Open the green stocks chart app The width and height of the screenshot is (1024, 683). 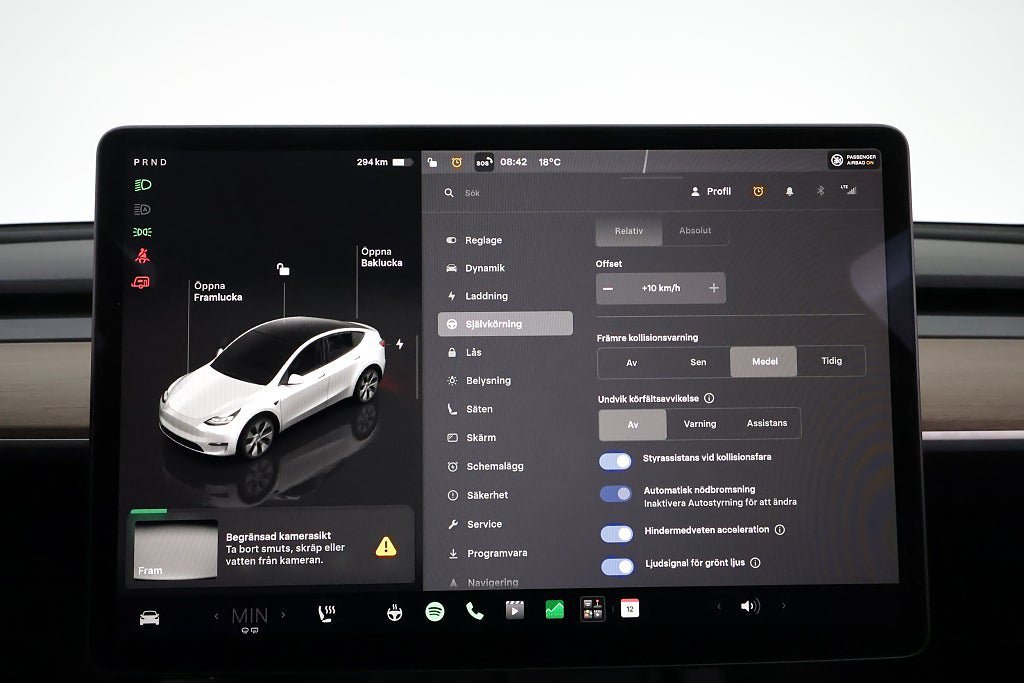click(x=554, y=610)
